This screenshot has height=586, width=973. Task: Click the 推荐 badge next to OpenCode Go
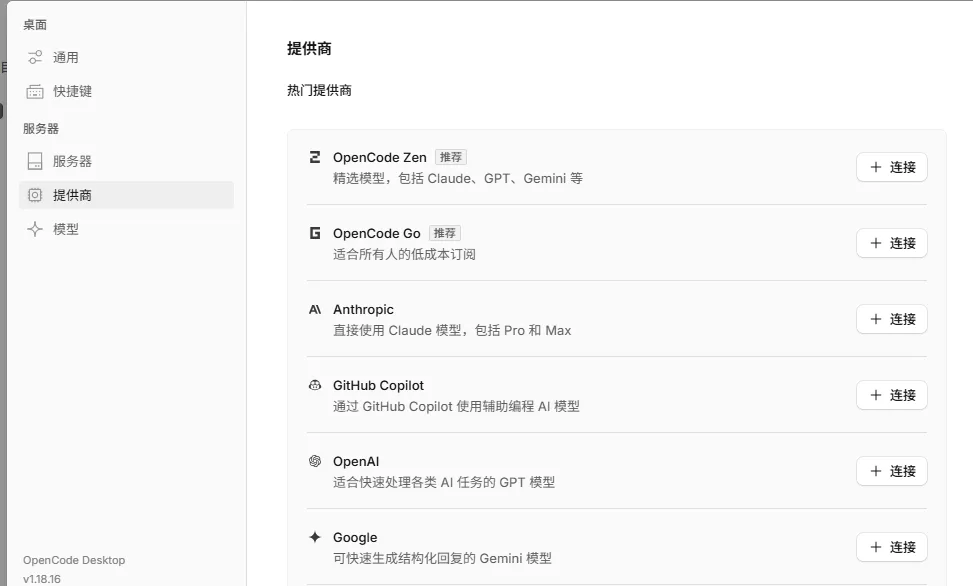pyautogui.click(x=444, y=233)
